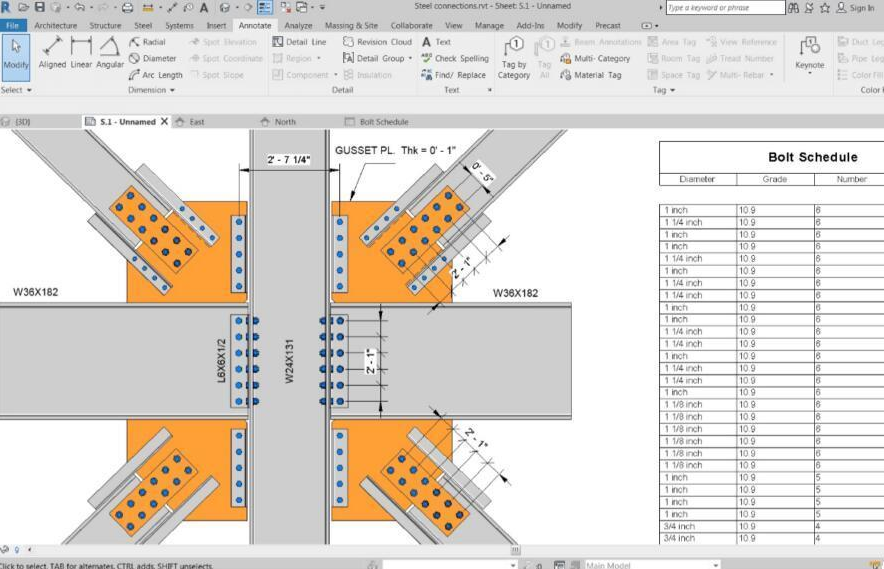The height and width of the screenshot is (569, 884).
Task: Click the Print icon in quick access toolbar
Action: (x=127, y=8)
